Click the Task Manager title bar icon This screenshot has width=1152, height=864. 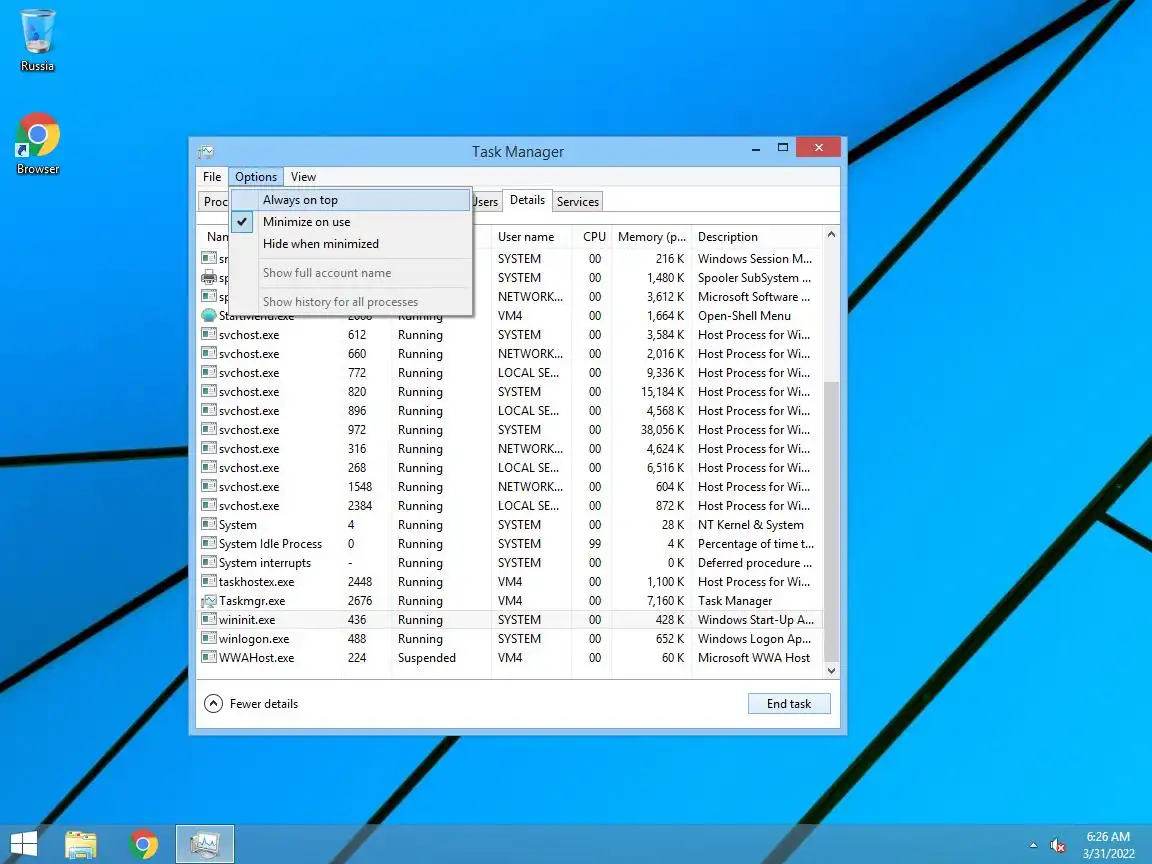coord(206,152)
